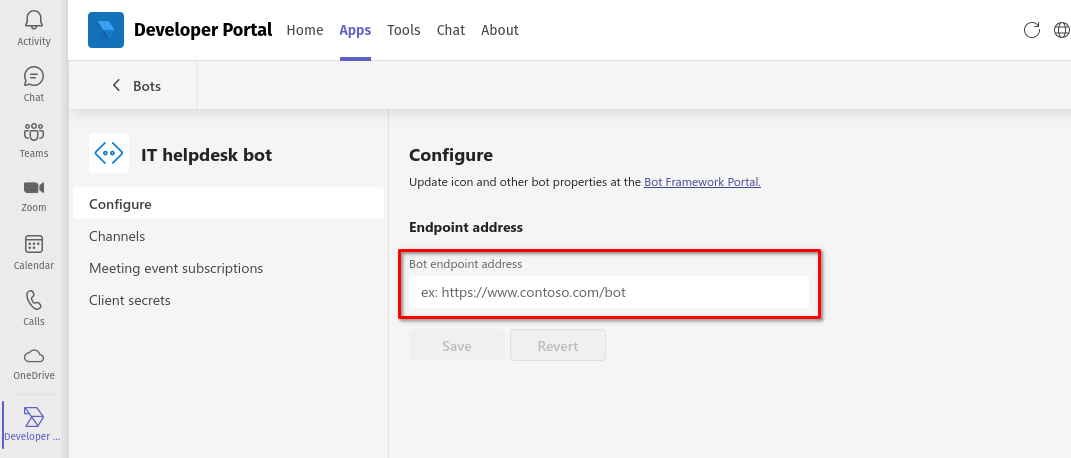Open the Calendar sidebar icon
Viewport: 1071px width, 458px height.
click(x=33, y=244)
